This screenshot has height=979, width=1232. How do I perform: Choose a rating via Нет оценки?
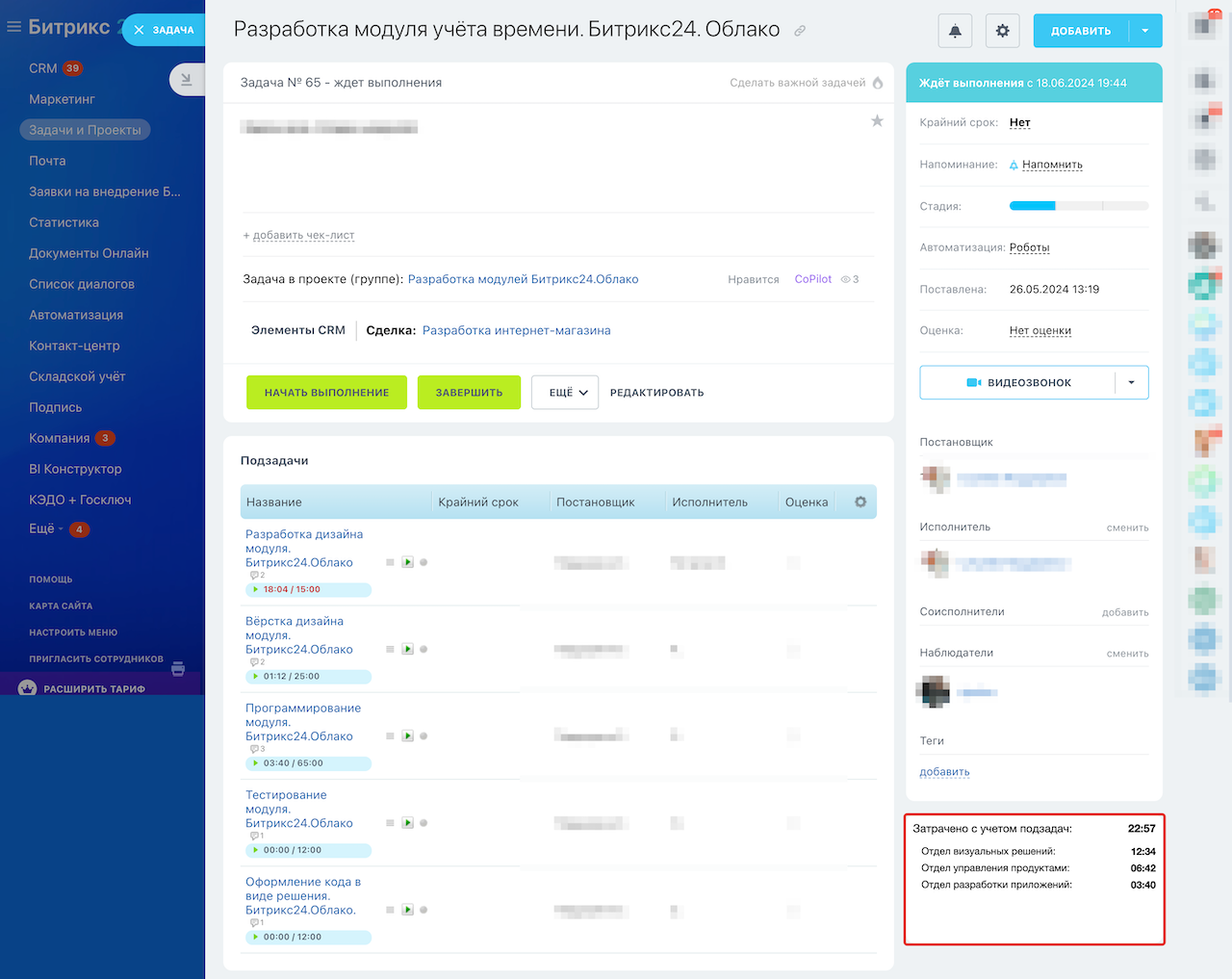[x=1040, y=330]
